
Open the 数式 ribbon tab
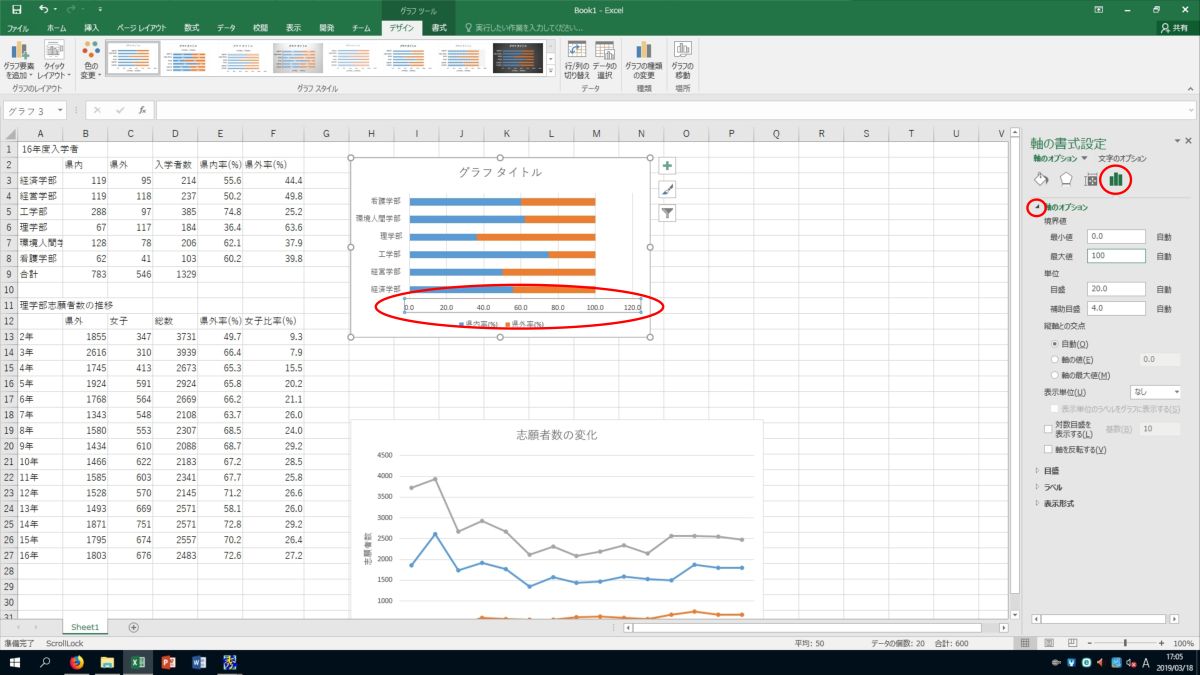click(x=191, y=29)
